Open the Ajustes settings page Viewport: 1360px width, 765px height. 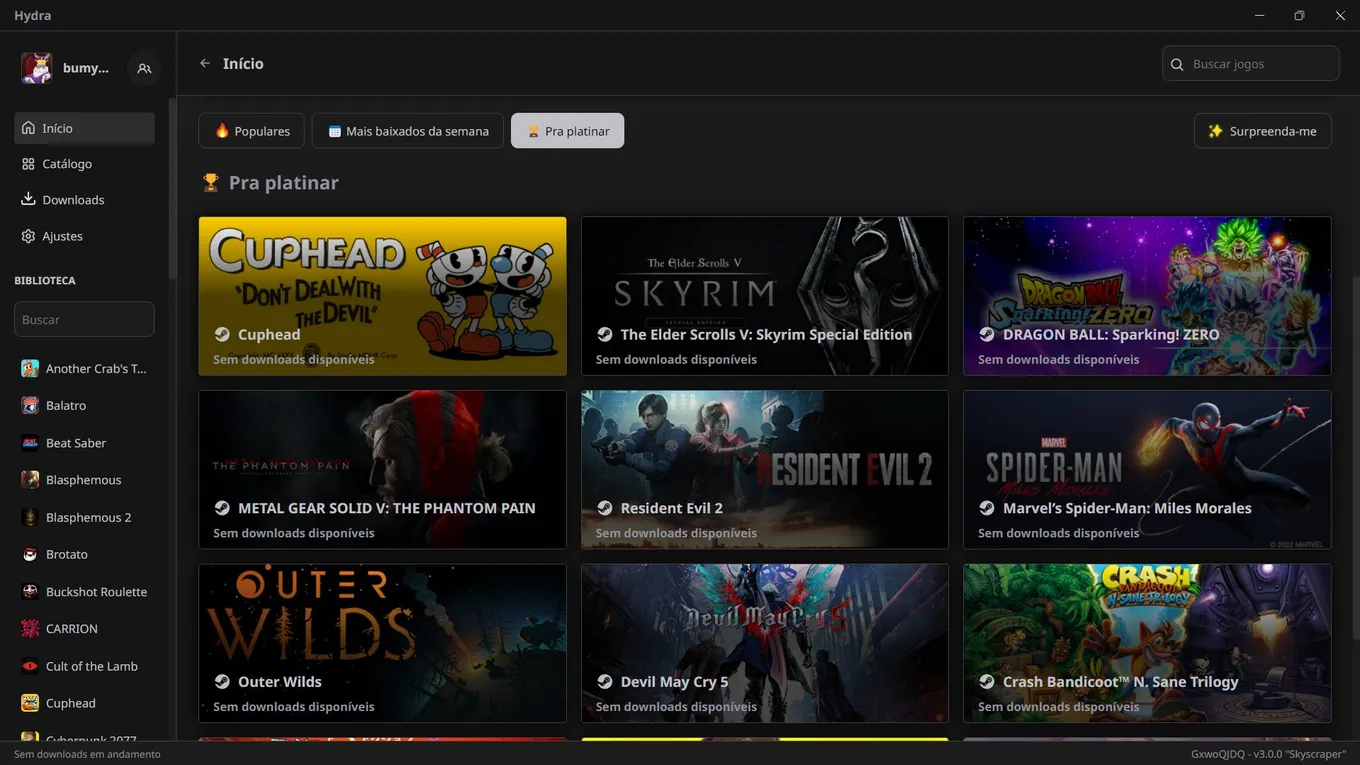[84, 236]
